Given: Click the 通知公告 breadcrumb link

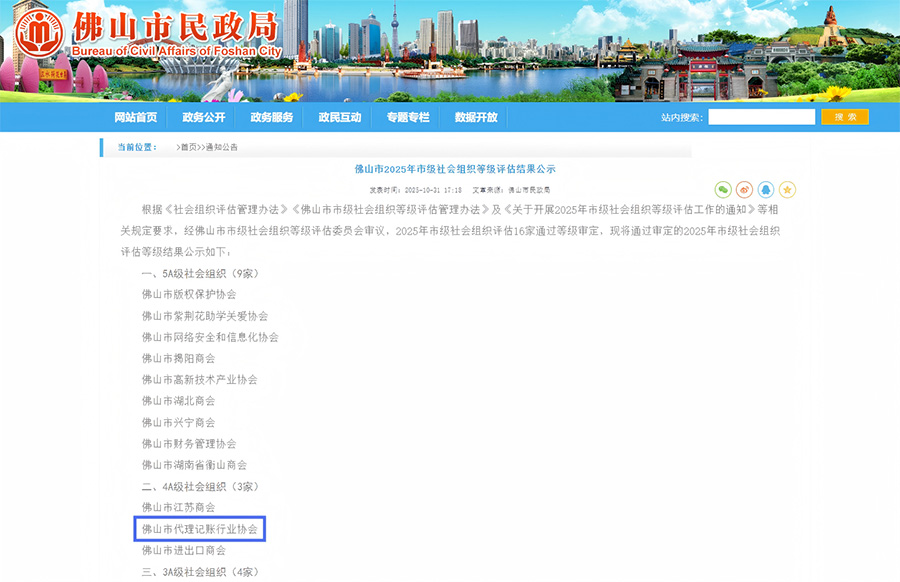Looking at the screenshot, I should tap(221, 147).
